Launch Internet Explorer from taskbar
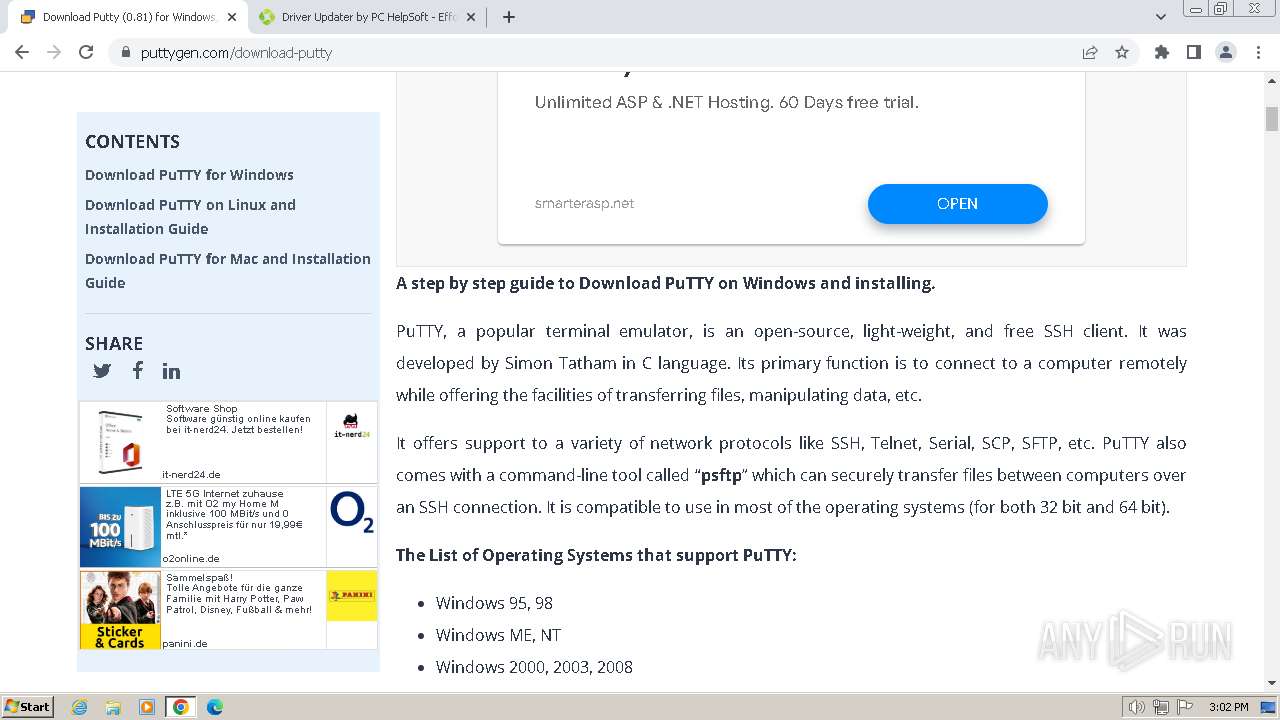The height and width of the screenshot is (720, 1280). pyautogui.click(x=80, y=707)
